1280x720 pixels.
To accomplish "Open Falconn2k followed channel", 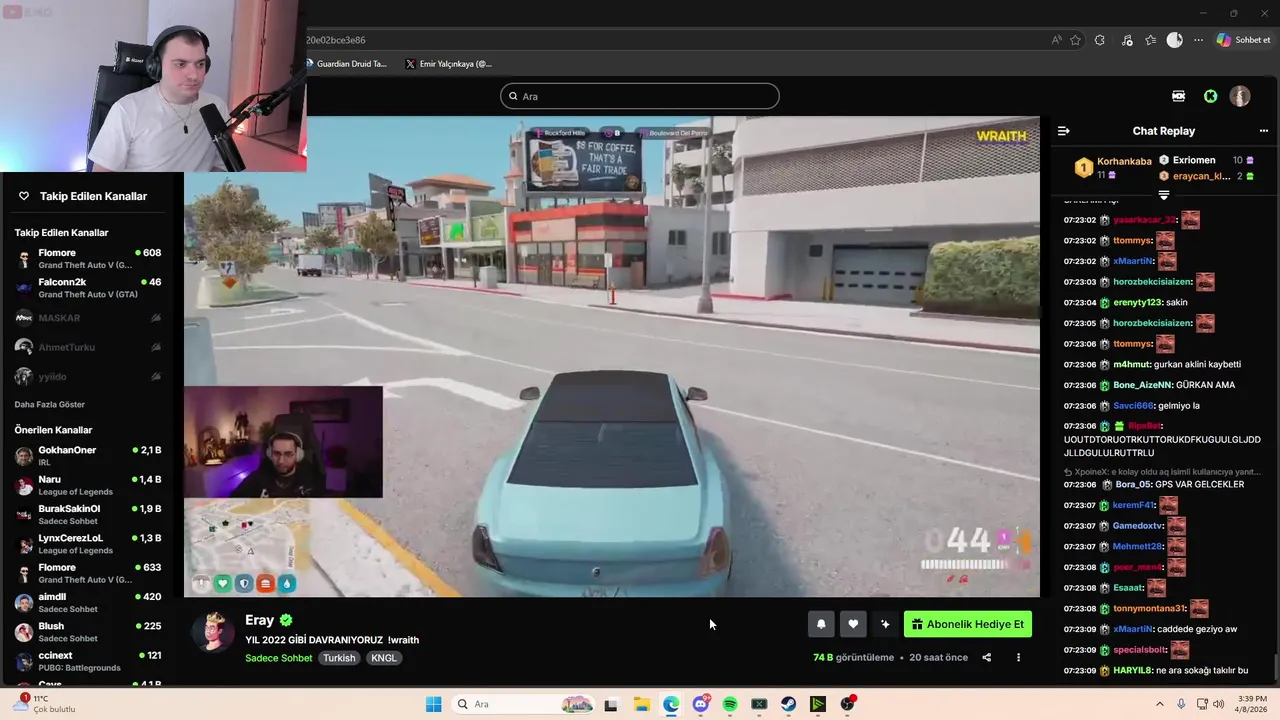I will point(88,288).
